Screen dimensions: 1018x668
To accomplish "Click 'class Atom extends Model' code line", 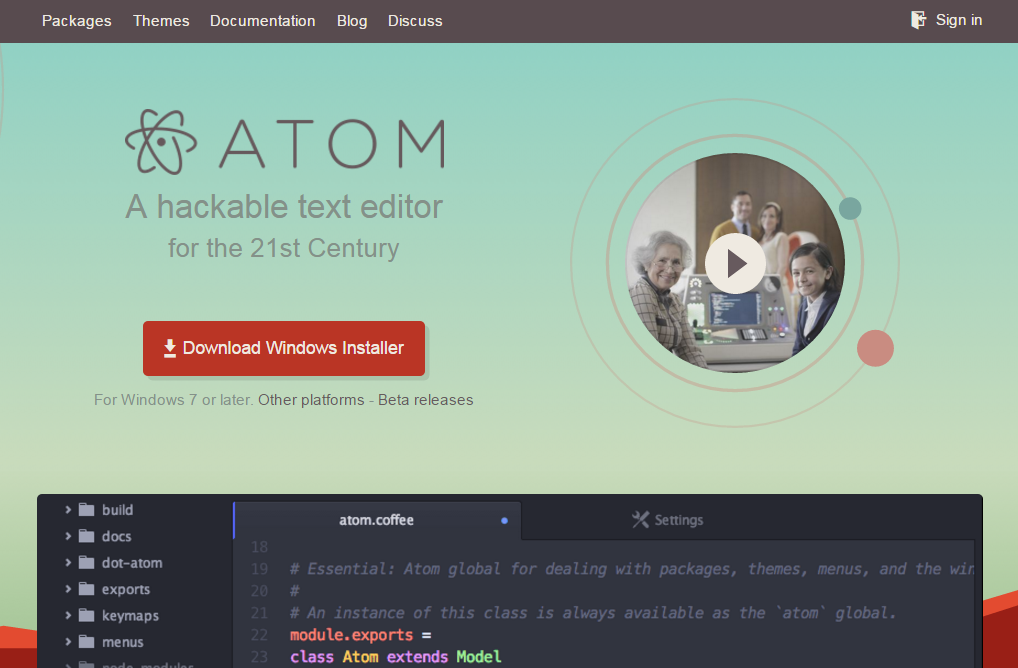I will pyautogui.click(x=395, y=657).
